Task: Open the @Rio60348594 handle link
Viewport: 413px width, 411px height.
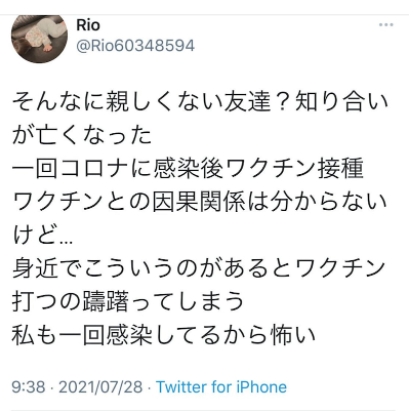Action: 135,46
